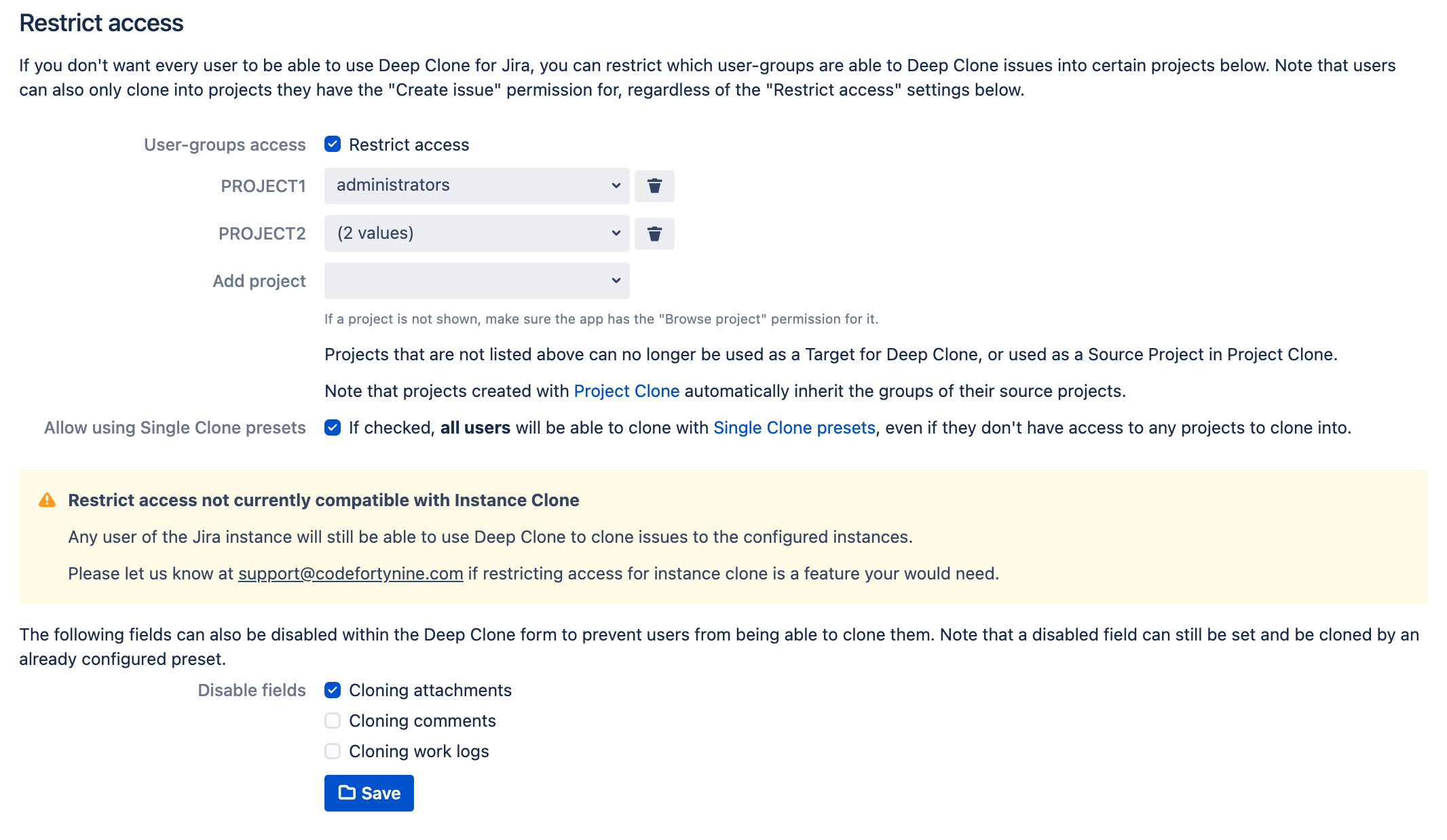Viewport: 1447px width, 840px height.
Task: Click the chevron on the administrators selector
Action: pos(615,185)
